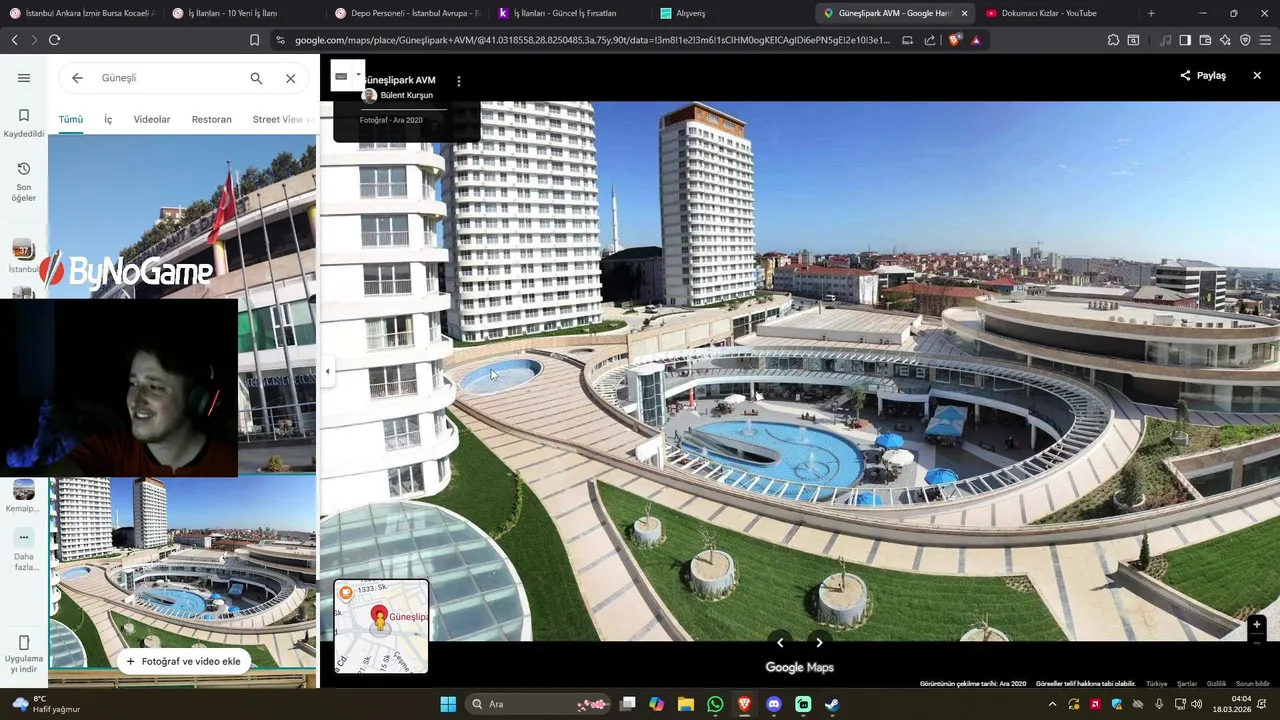Go to previous photo arrow
This screenshot has height=720, width=1280.
[781, 643]
